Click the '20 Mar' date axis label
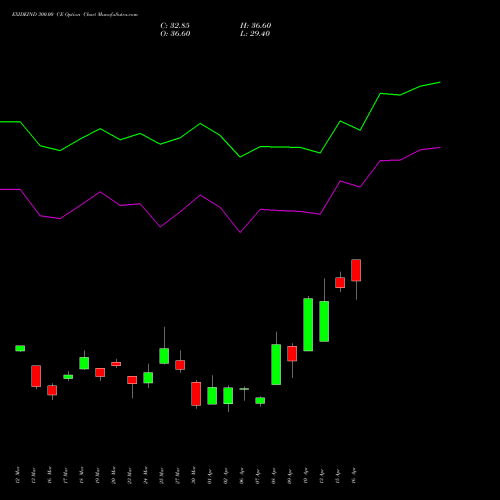 pos(114,475)
